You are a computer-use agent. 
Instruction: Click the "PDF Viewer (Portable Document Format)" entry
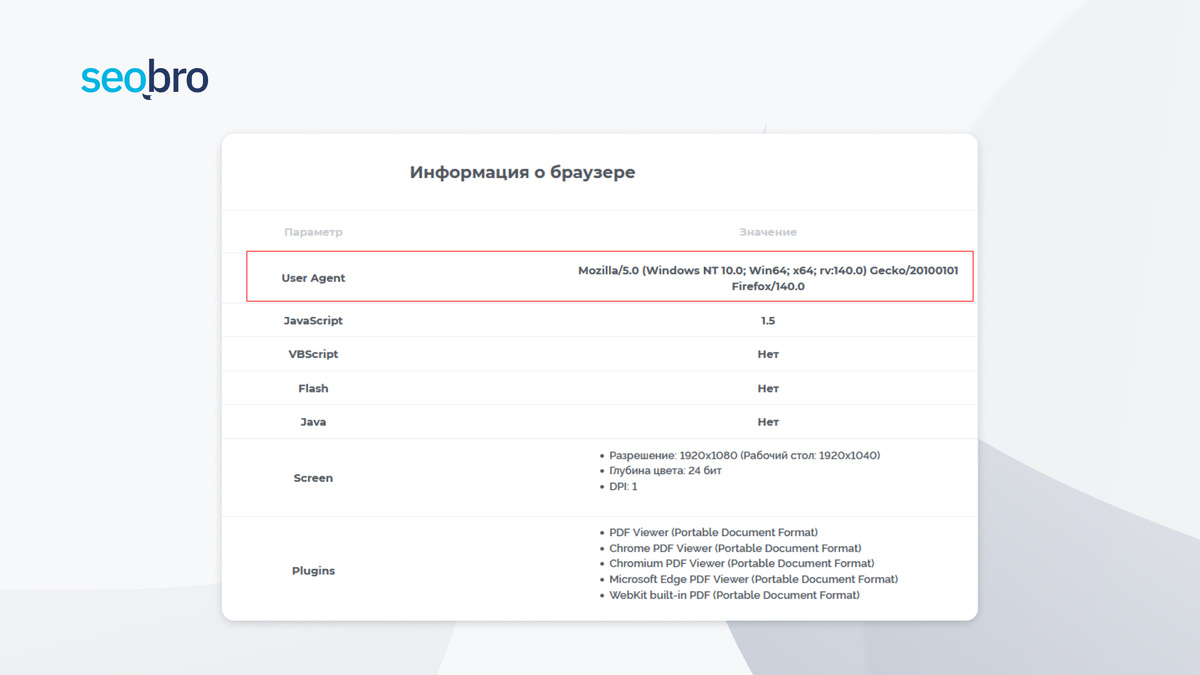(x=713, y=532)
